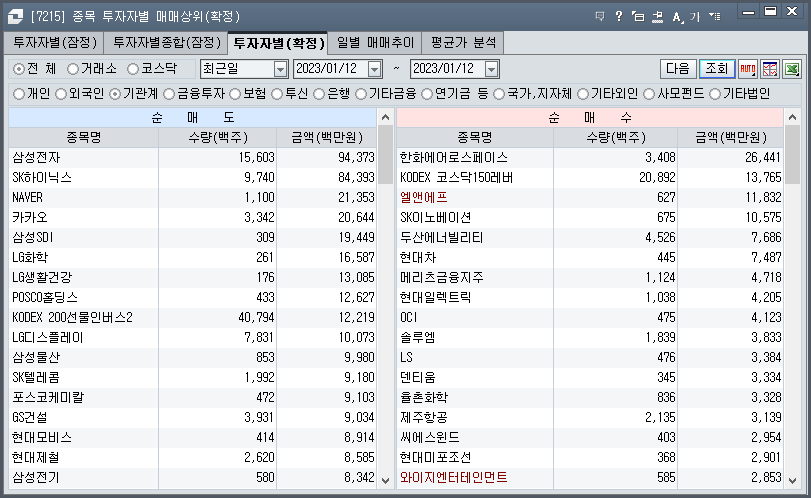Sort by 수량(백주) in 순매수 table
811x498 pixels.
point(615,137)
